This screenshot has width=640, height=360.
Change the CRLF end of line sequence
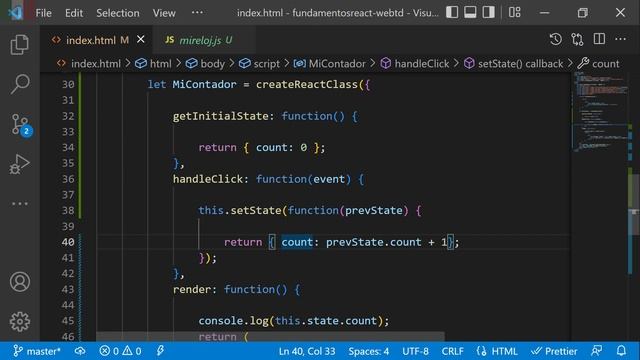452,351
